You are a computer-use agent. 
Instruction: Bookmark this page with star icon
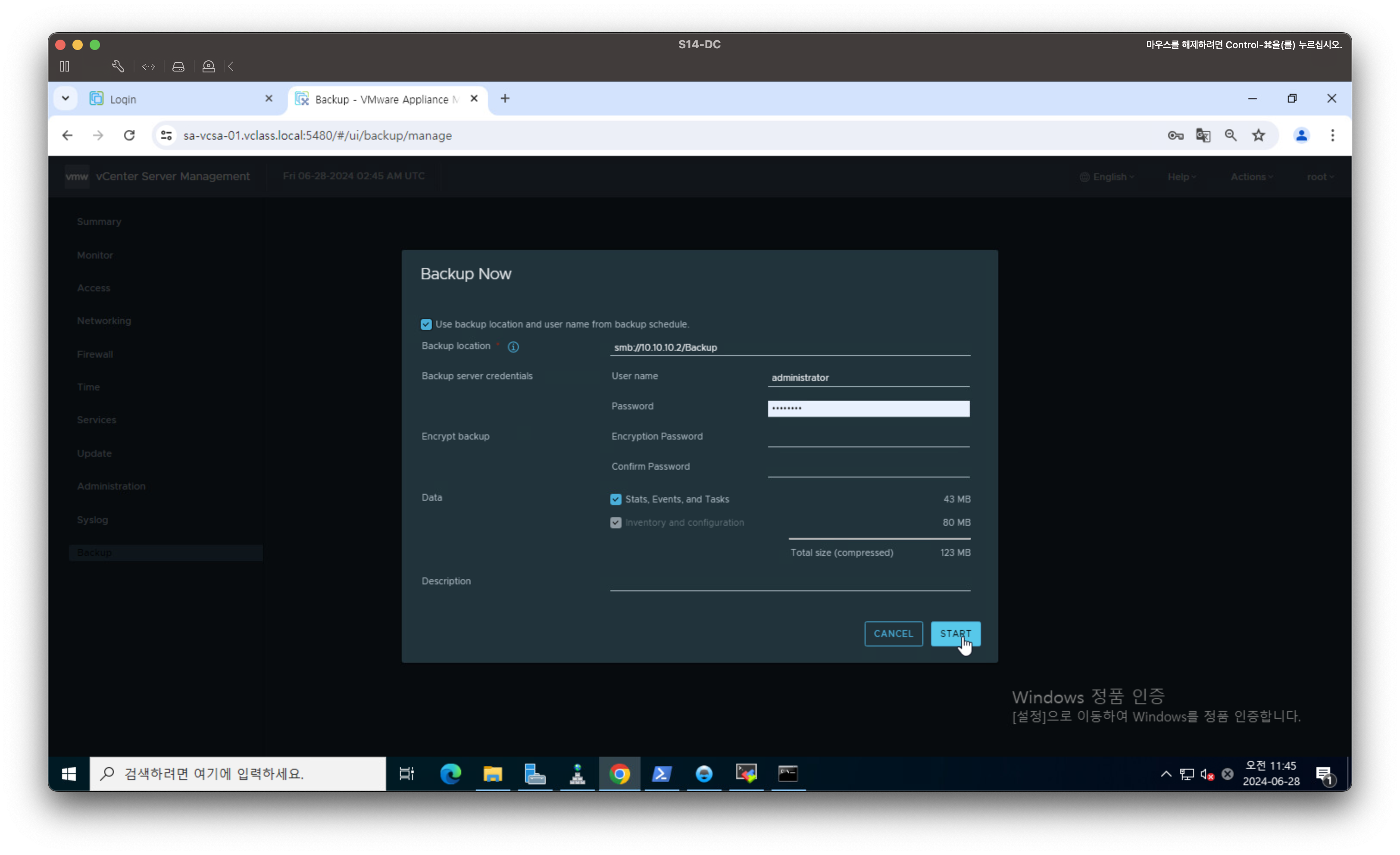tap(1259, 136)
